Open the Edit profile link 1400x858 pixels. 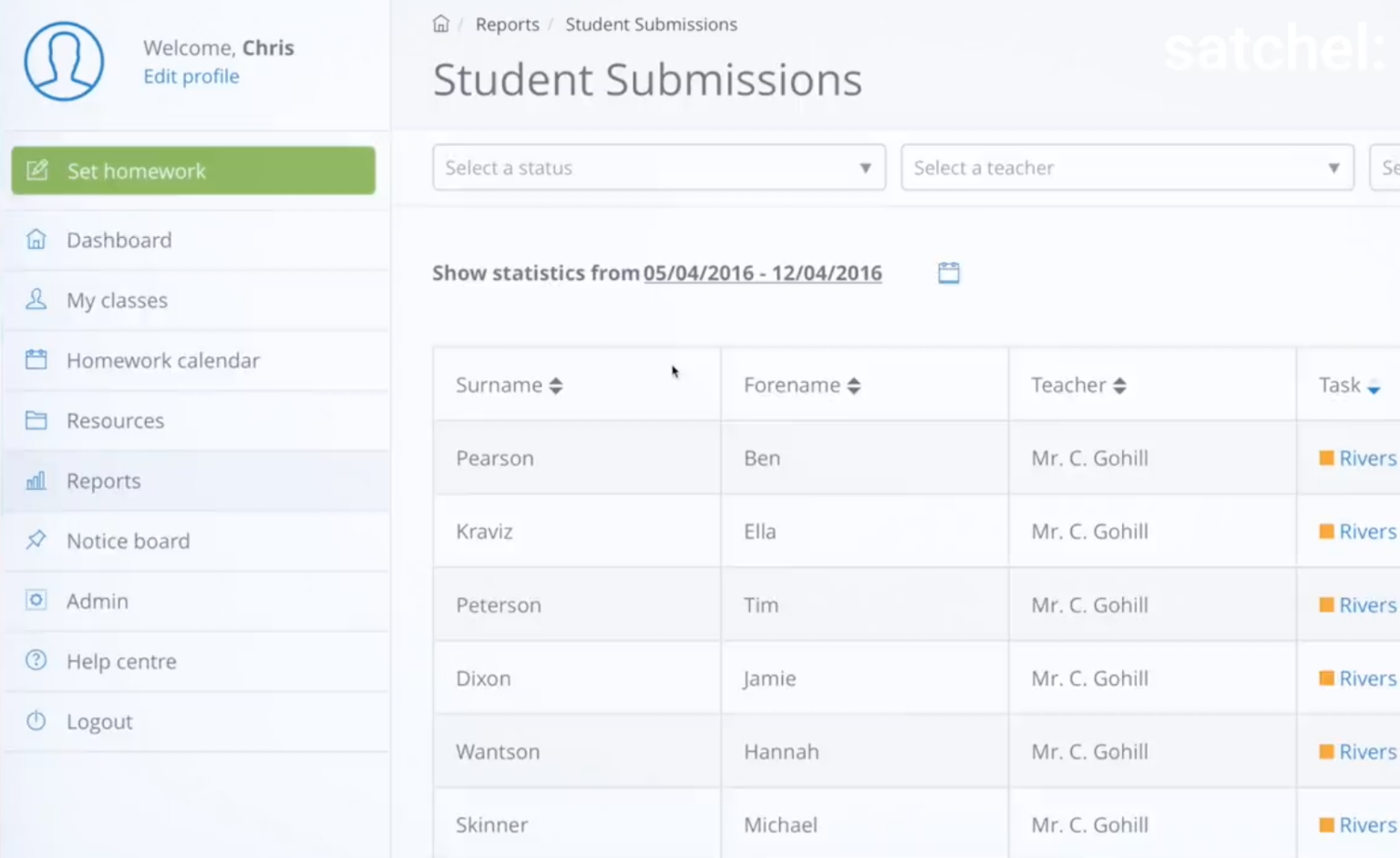coord(190,77)
